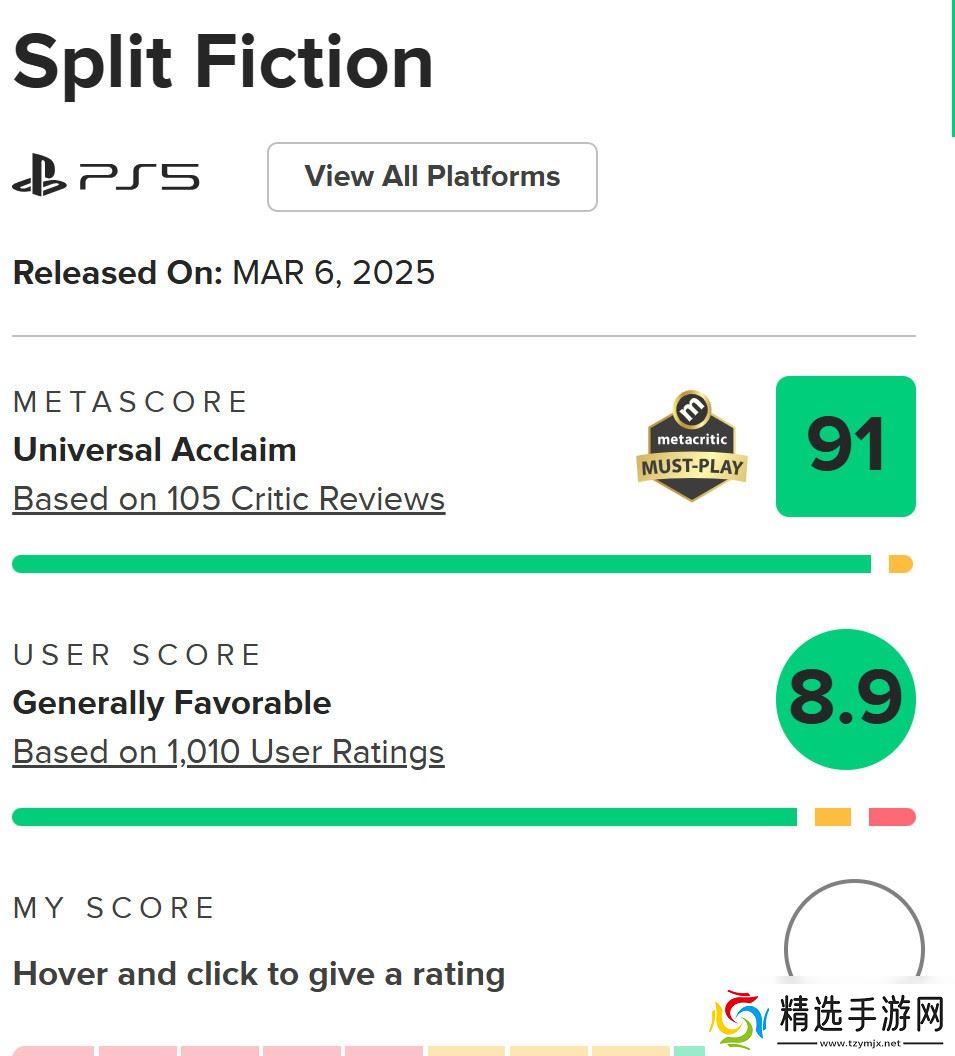Click the red negative segment of user score bar
This screenshot has width=955, height=1056.
[x=892, y=817]
